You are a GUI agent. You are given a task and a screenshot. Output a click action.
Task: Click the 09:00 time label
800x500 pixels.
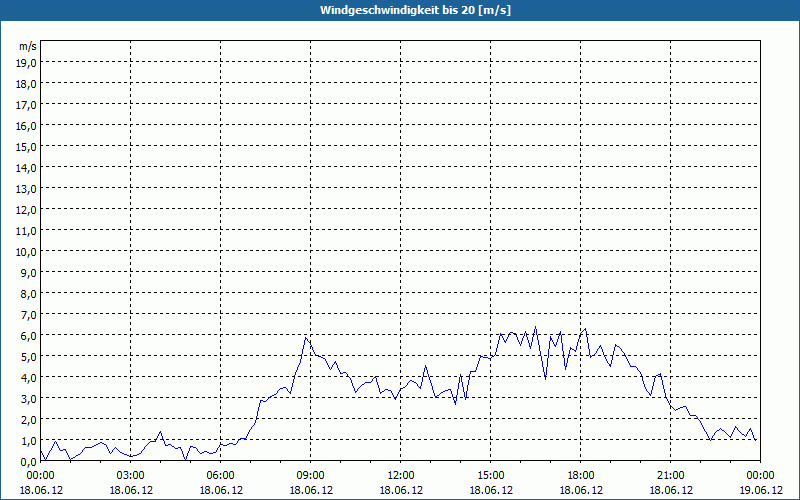(311, 476)
